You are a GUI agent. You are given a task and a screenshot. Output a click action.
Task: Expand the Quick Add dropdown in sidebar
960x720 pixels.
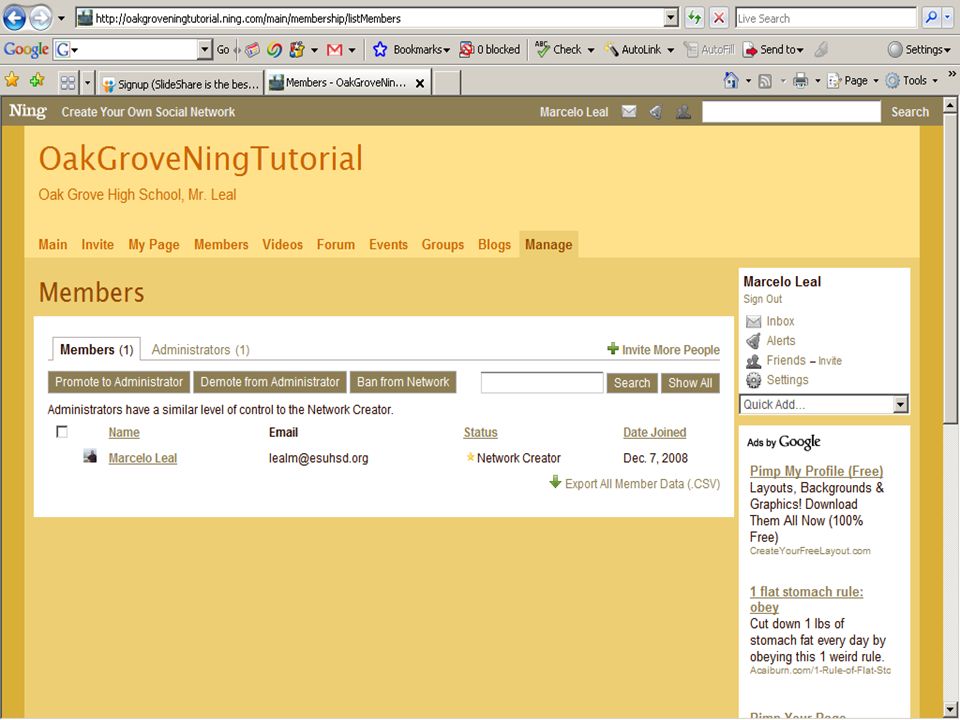(x=900, y=404)
